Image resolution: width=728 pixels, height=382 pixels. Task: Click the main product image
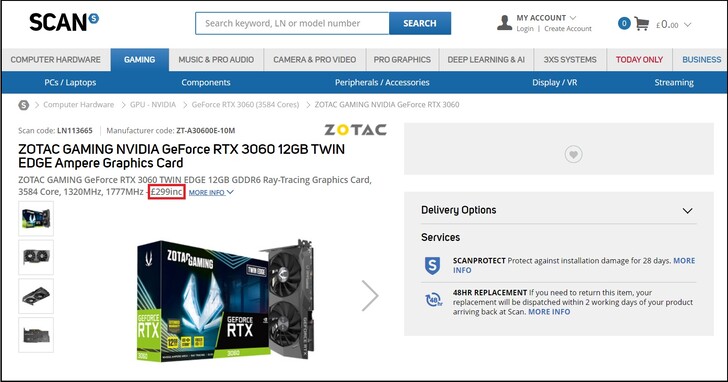(226, 300)
